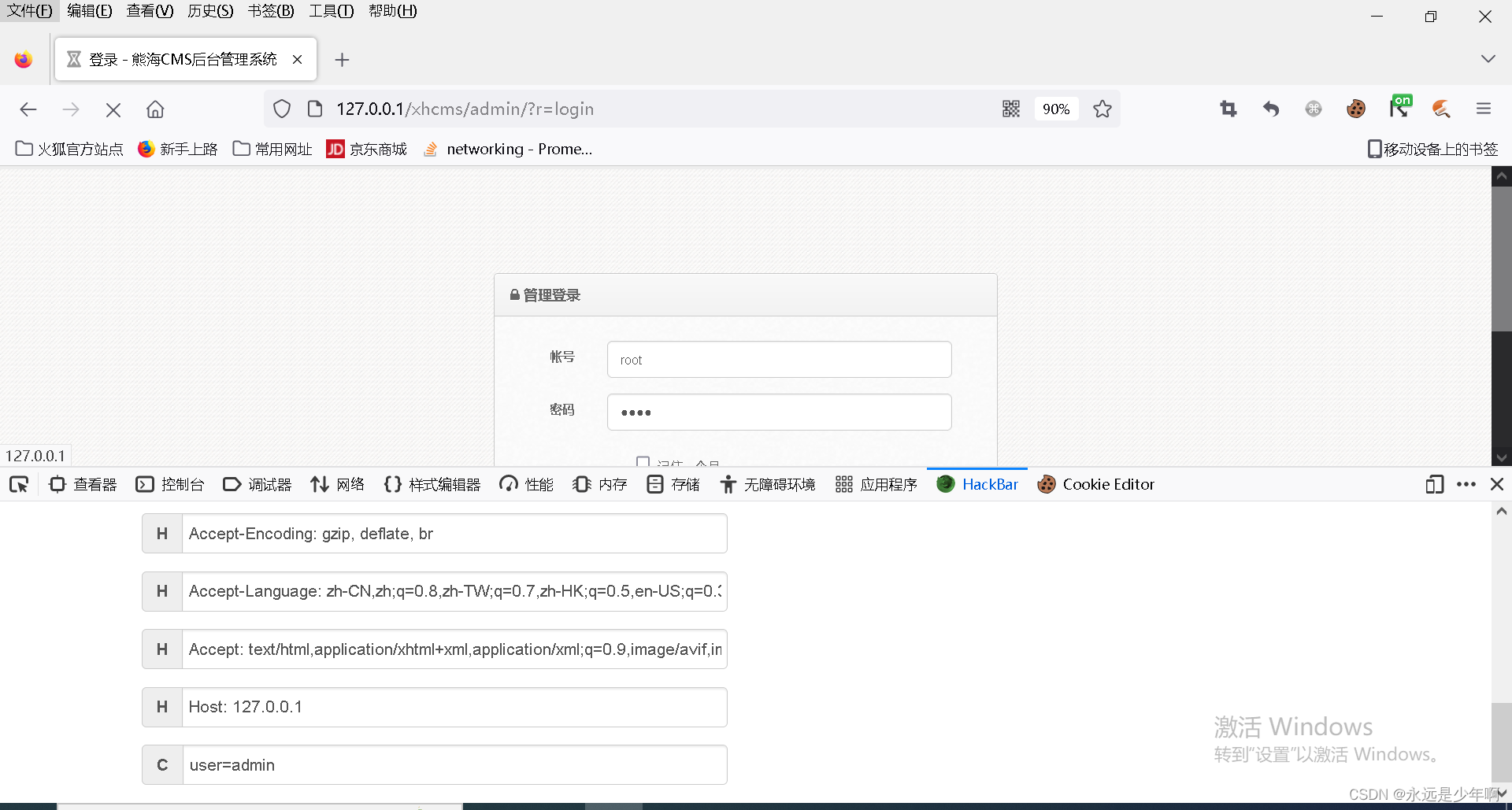This screenshot has height=810, width=1512.
Task: Go to the home page
Action: tap(155, 109)
